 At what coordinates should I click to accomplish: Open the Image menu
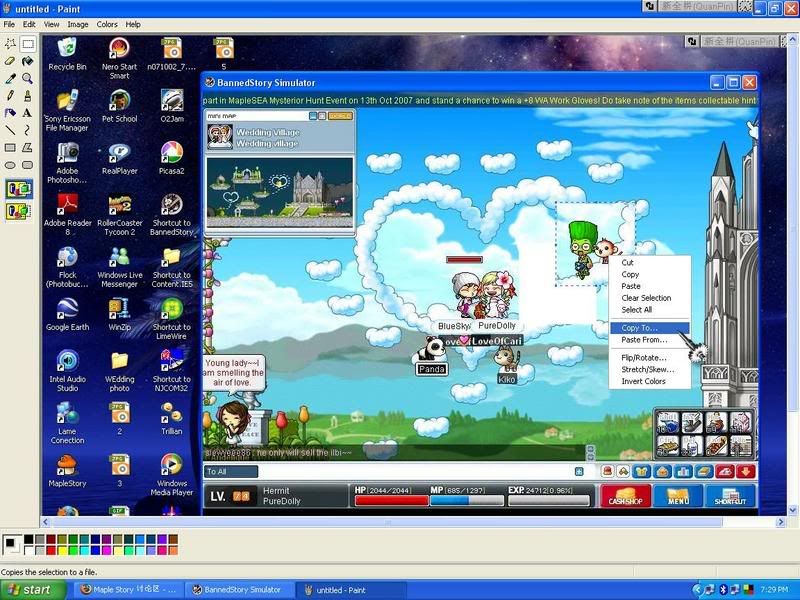point(78,24)
